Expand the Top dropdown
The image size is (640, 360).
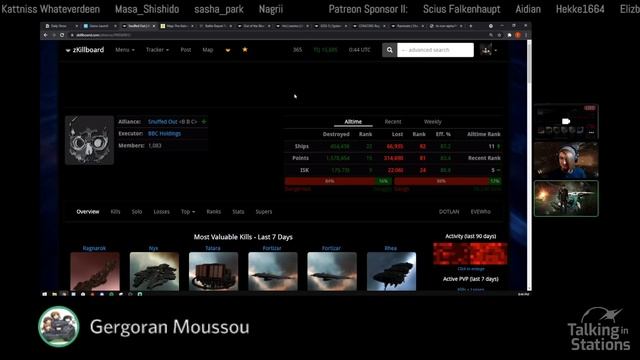(x=188, y=211)
